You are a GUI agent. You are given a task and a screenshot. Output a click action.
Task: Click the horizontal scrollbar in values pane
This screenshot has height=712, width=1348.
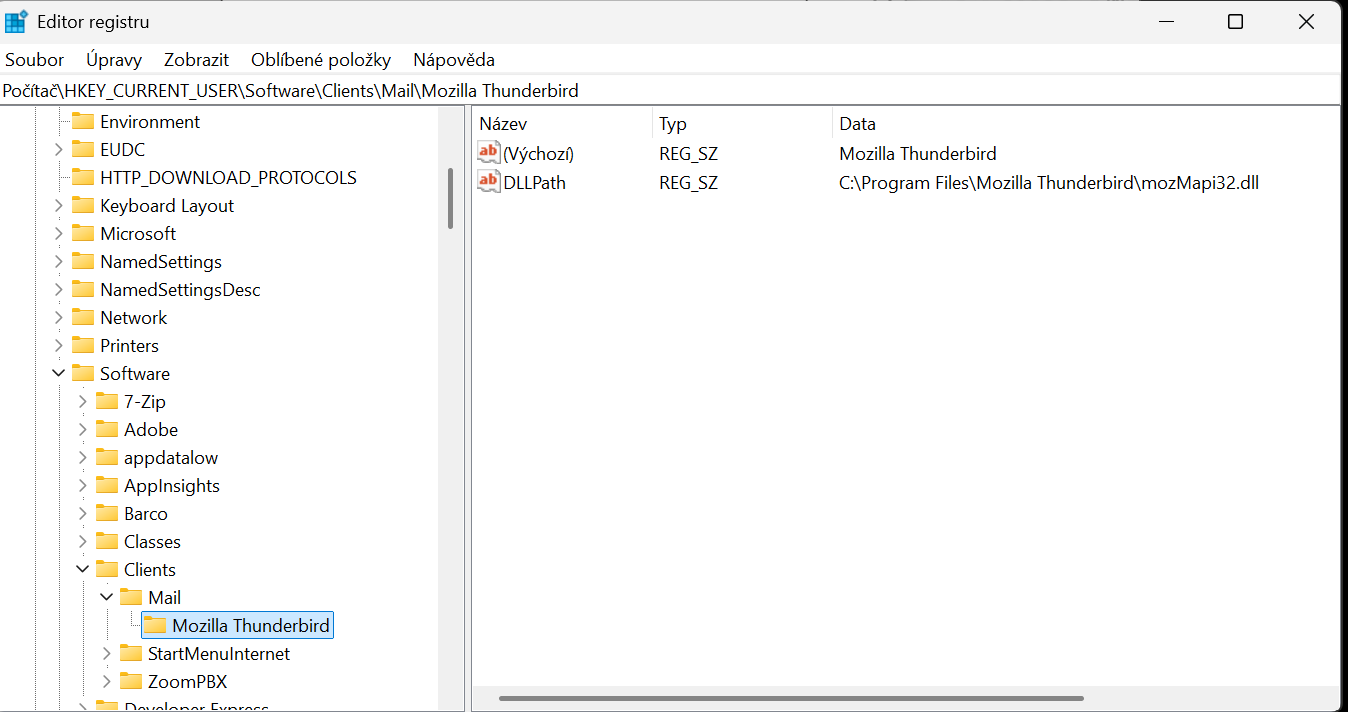[790, 698]
